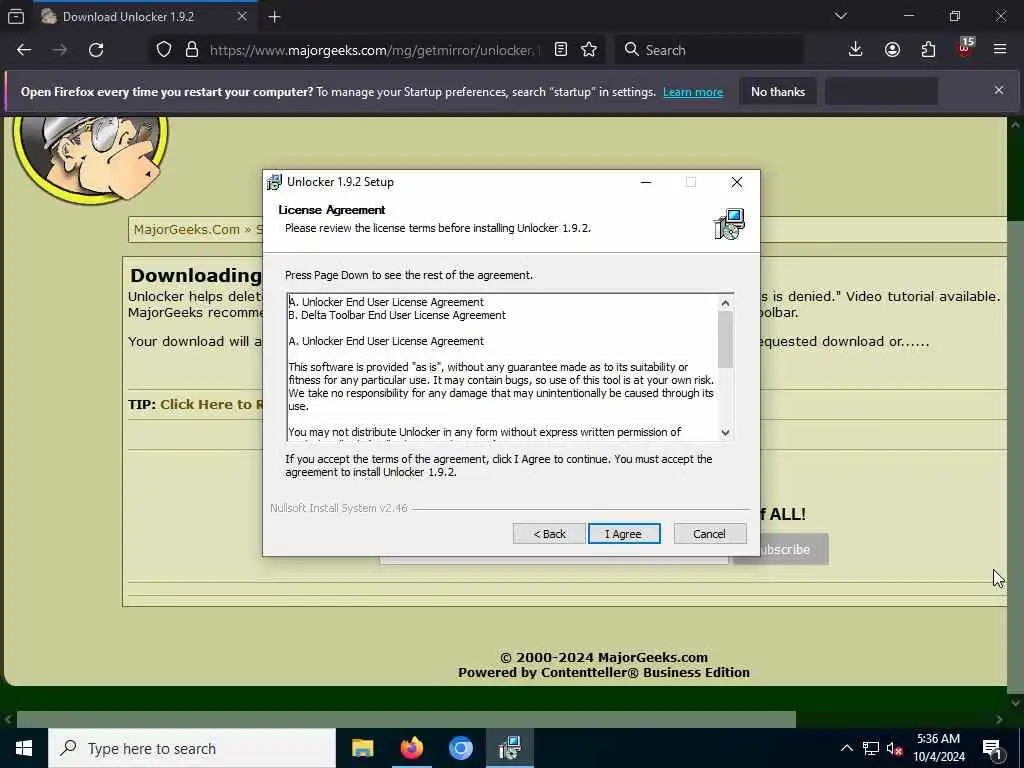
Task: Open the notification center icon
Action: (992, 748)
